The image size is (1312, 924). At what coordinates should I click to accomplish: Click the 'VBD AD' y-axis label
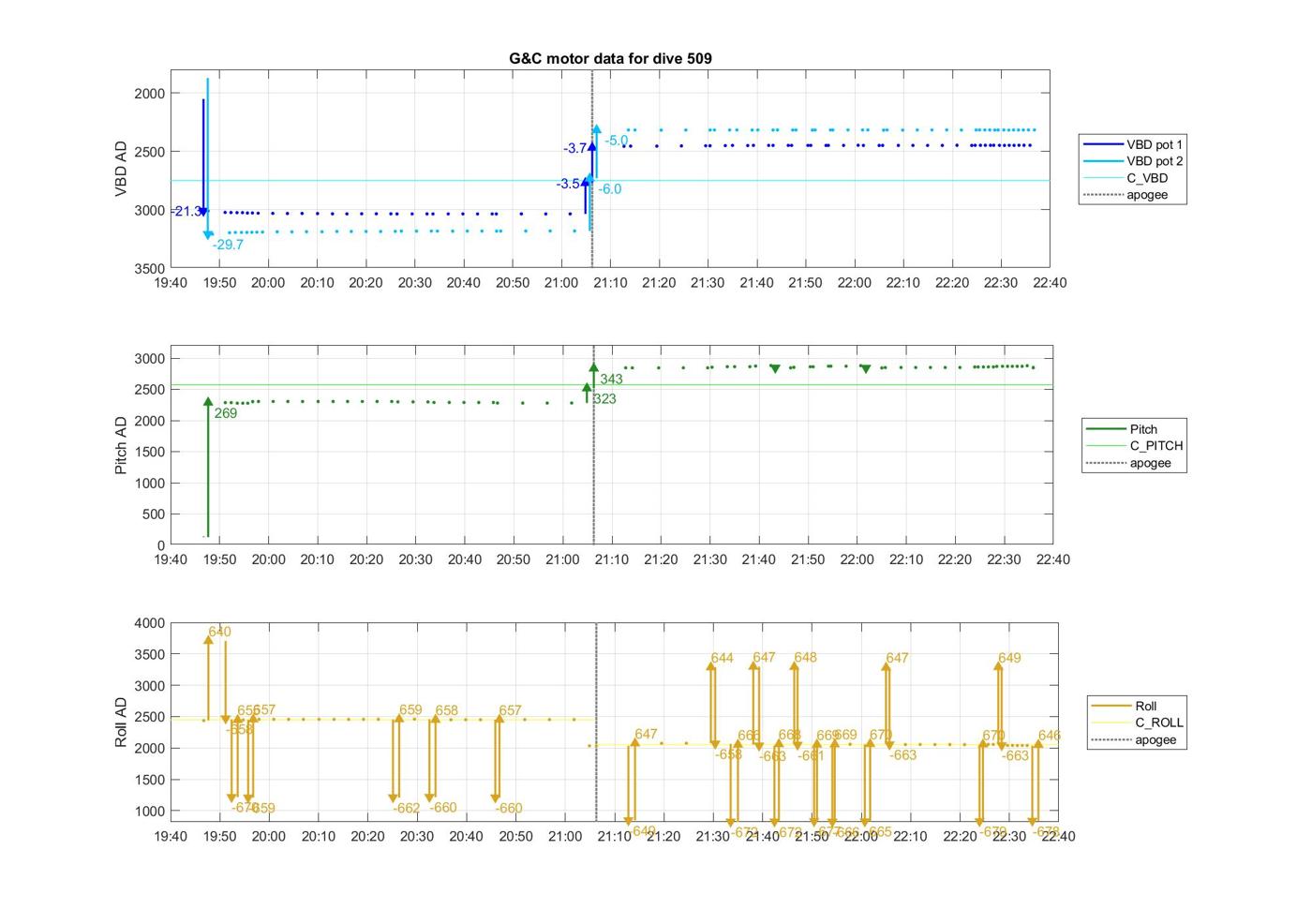(121, 169)
